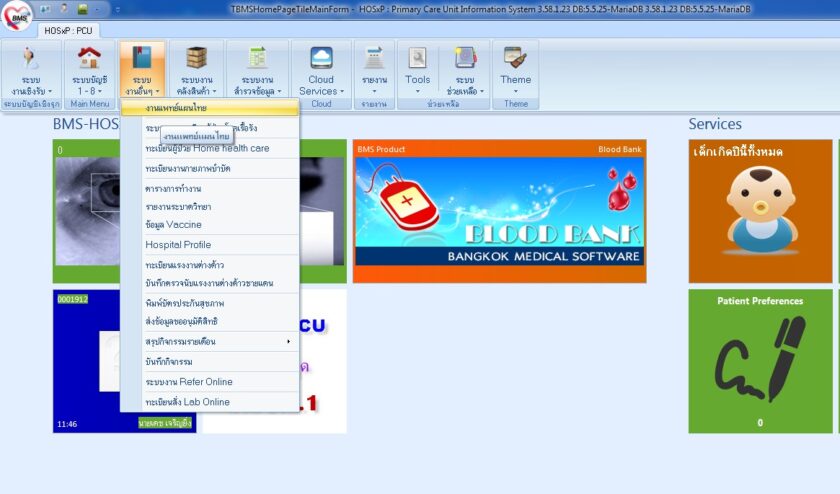This screenshot has height=494, width=840.
Task: Open เด็กเกิดปีนี้ทั้งหมด baby tile
Action: 760,211
